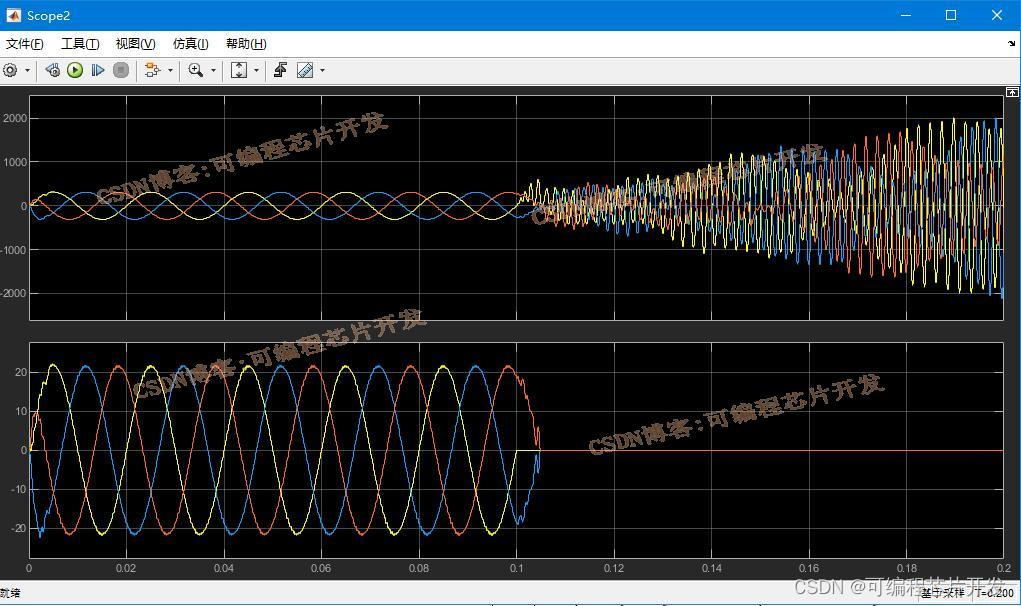Open the 帮助(H) menu
Image resolution: width=1021 pixels, height=606 pixels.
point(246,44)
